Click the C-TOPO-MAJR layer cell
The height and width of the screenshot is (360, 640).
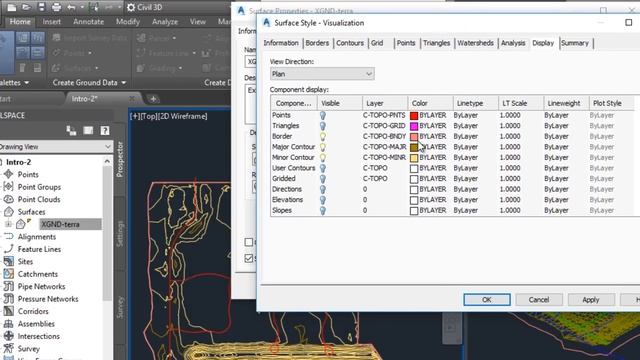tap(384, 147)
